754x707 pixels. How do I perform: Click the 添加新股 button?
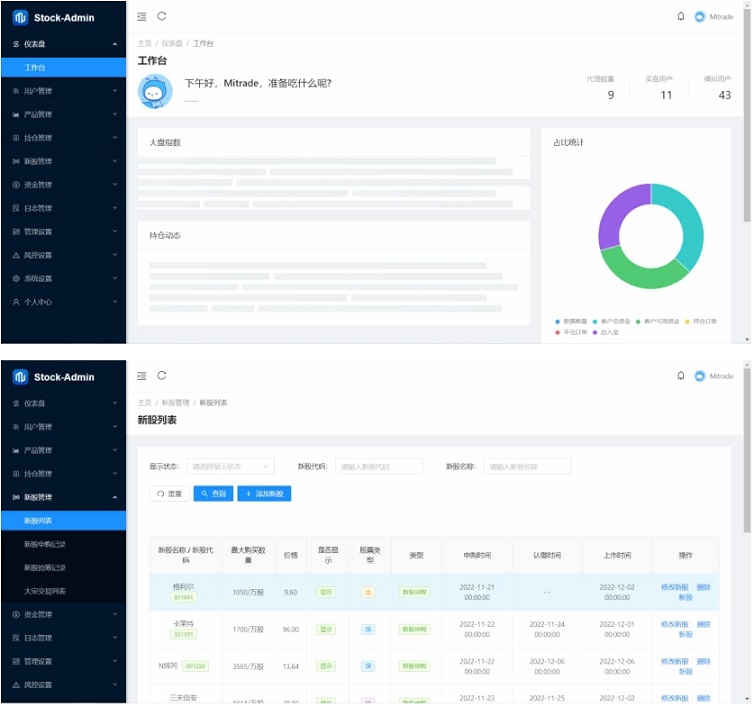pyautogui.click(x=263, y=494)
